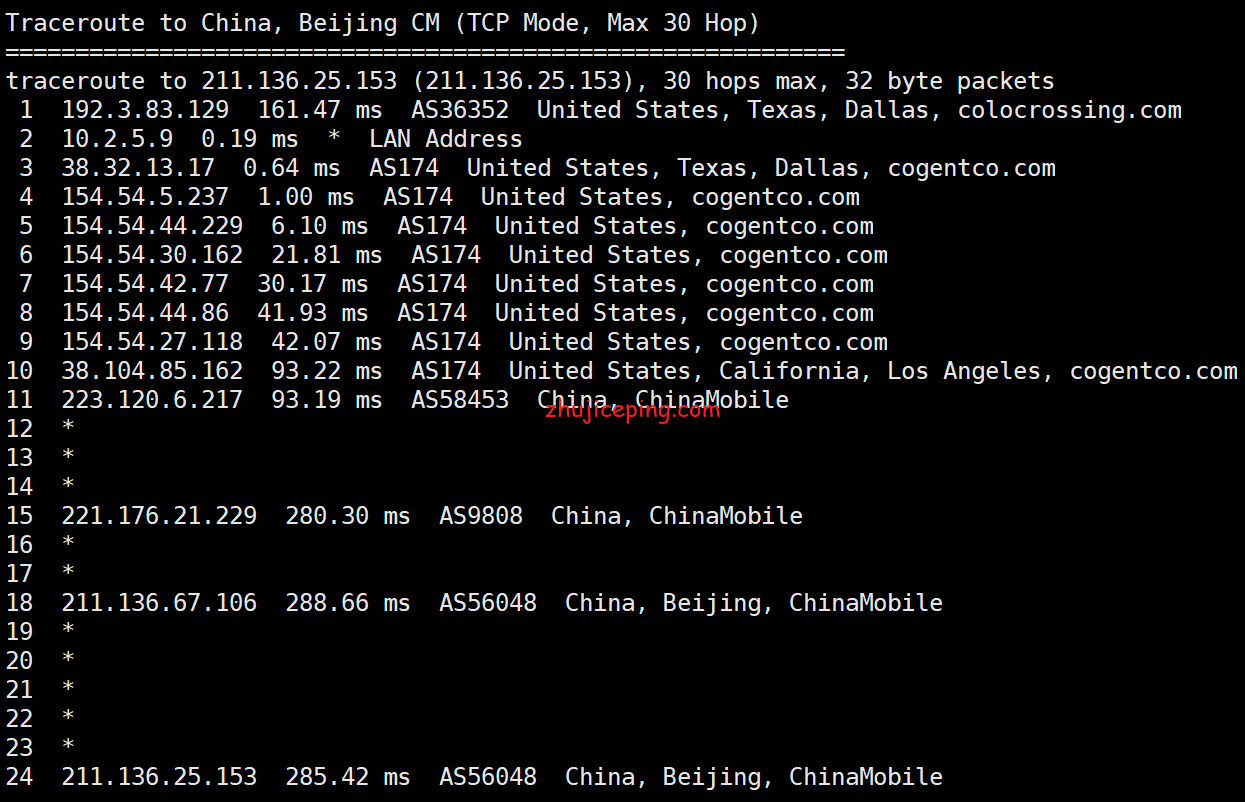The width and height of the screenshot is (1245, 802).
Task: Select the 21.81 ms latency value
Action: (327, 255)
